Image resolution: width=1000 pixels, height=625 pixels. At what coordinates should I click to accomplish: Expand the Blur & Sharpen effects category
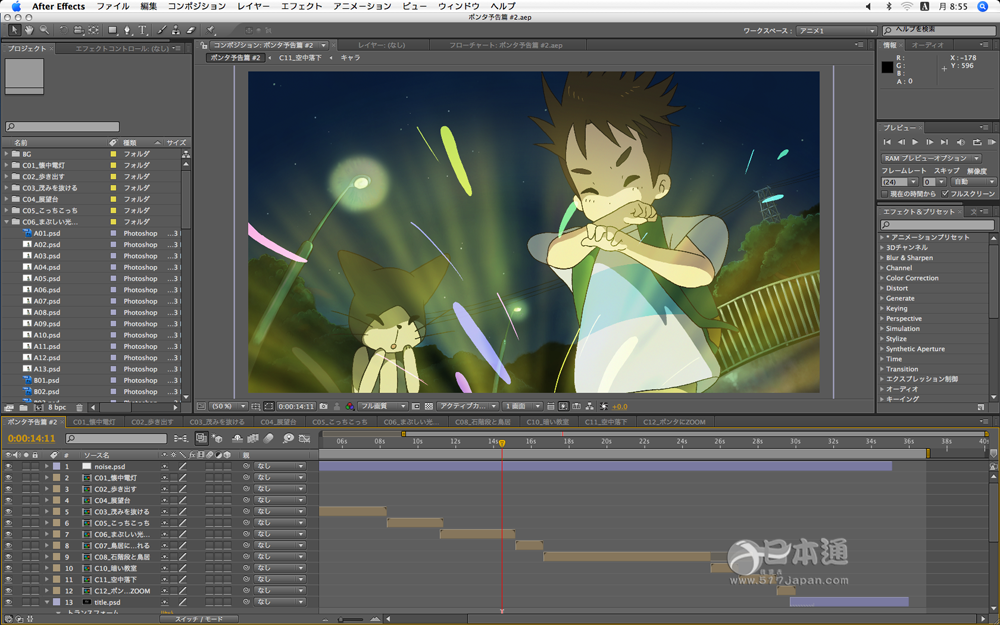883,258
